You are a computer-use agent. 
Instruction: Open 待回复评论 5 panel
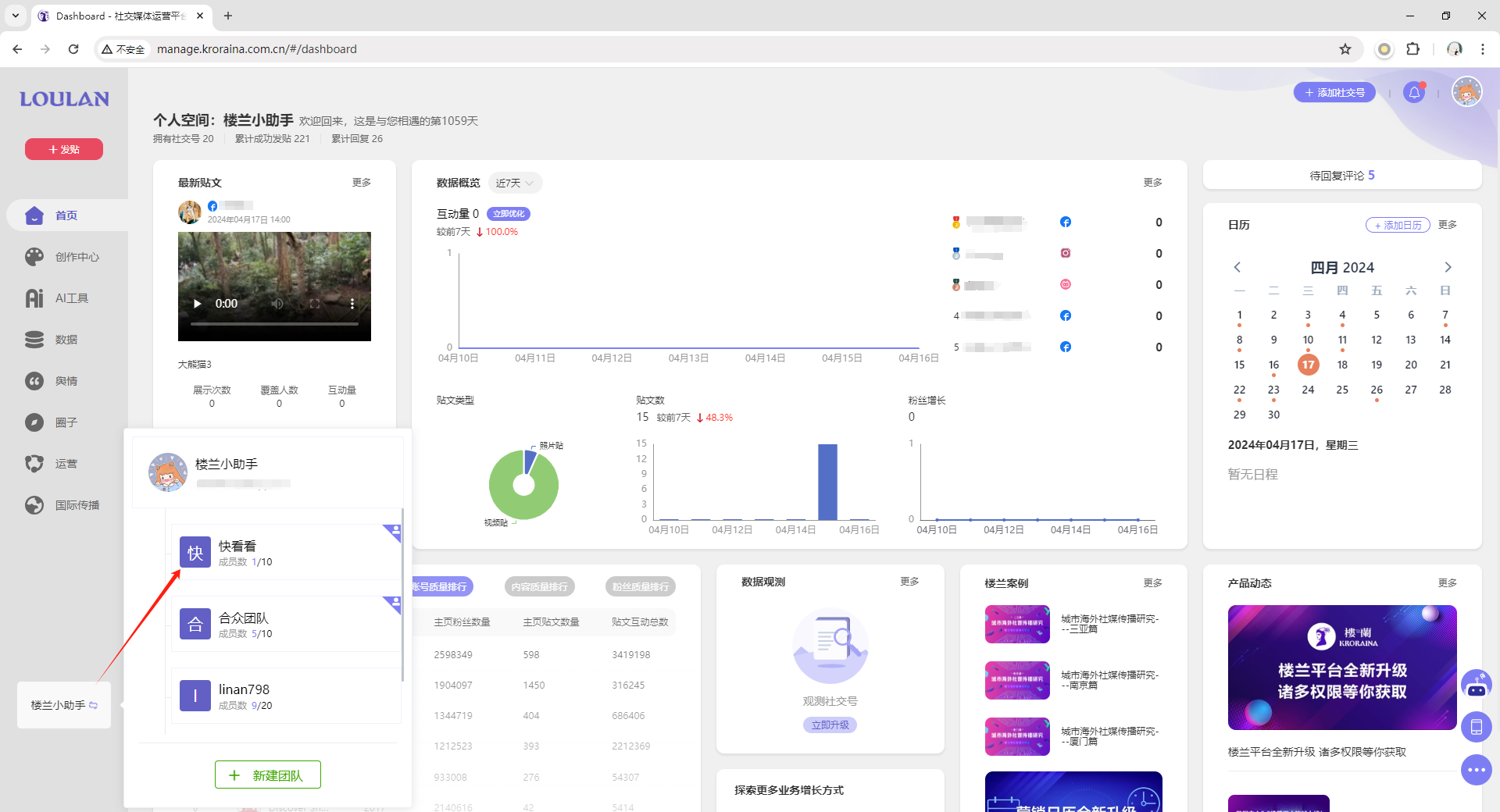pyautogui.click(x=1342, y=175)
